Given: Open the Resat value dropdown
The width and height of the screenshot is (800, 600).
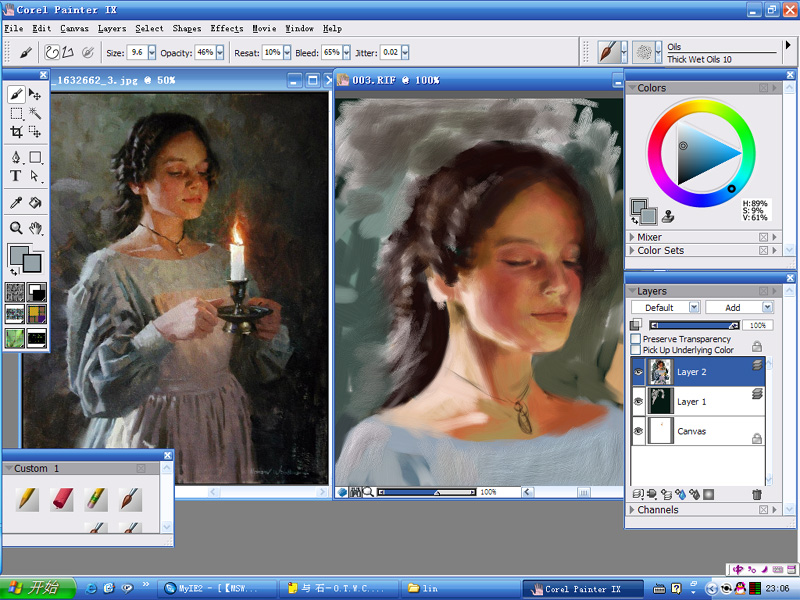Looking at the screenshot, I should pyautogui.click(x=287, y=52).
